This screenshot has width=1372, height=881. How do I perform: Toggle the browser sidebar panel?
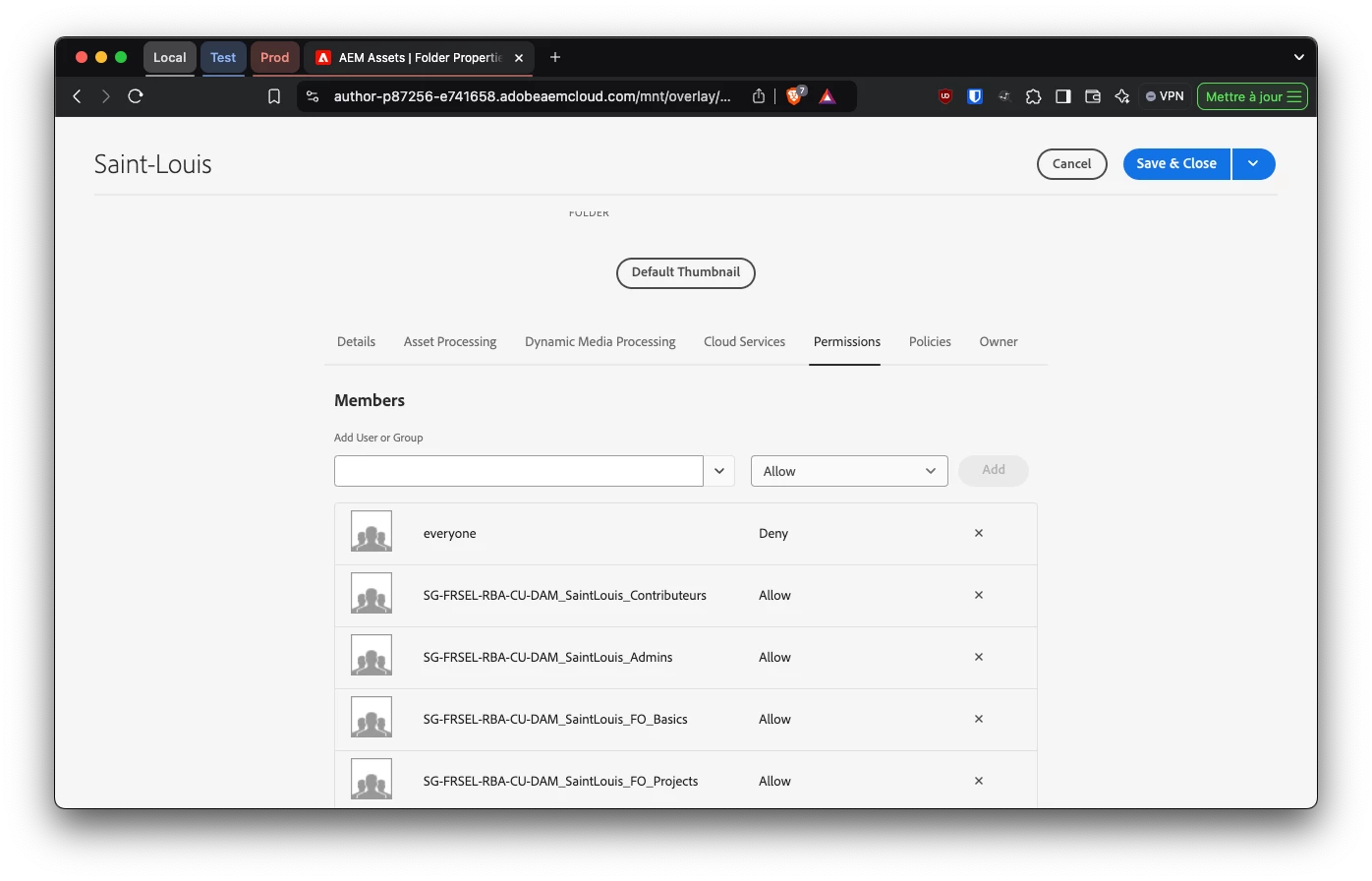click(1062, 96)
